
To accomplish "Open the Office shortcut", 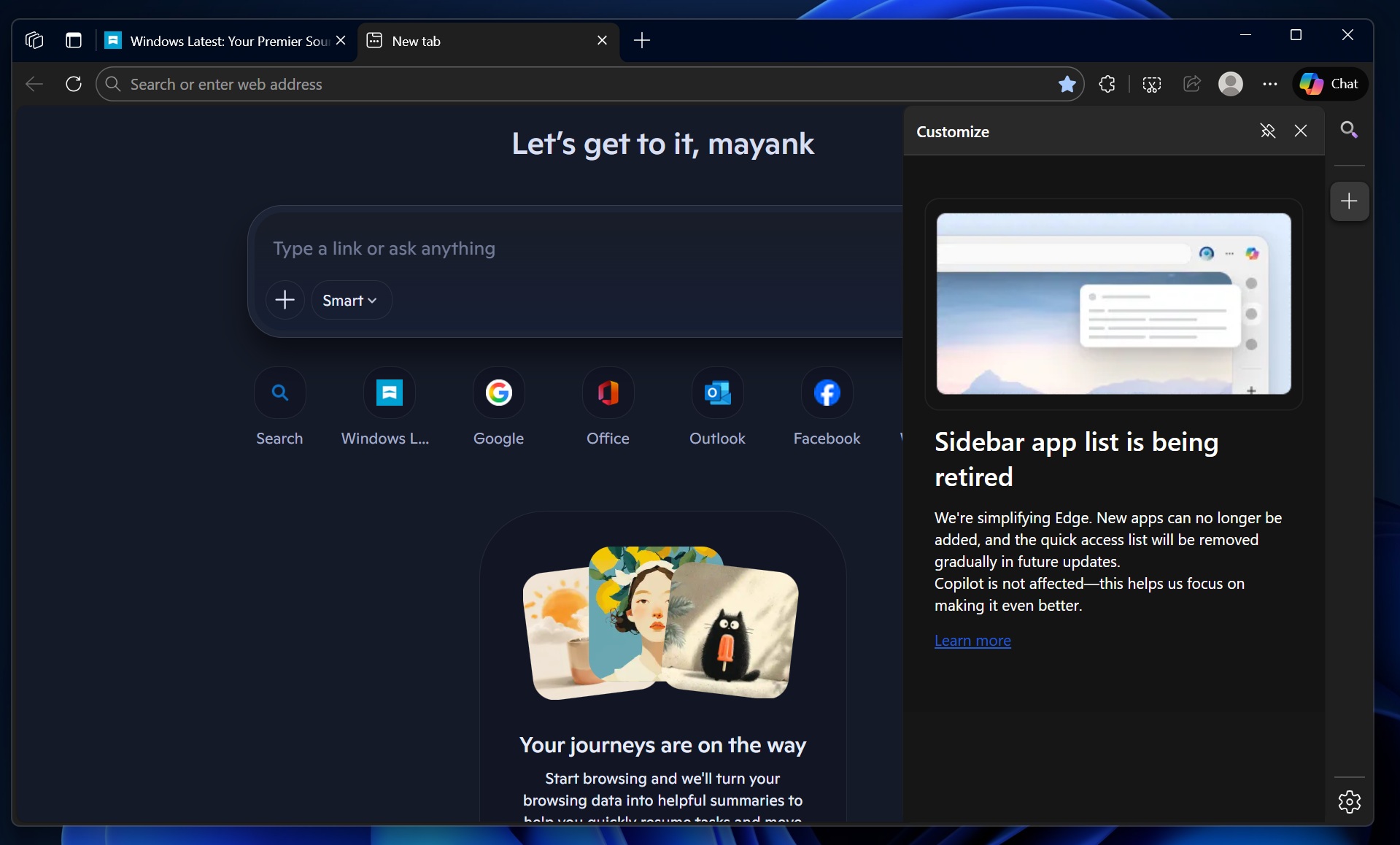I will point(608,392).
